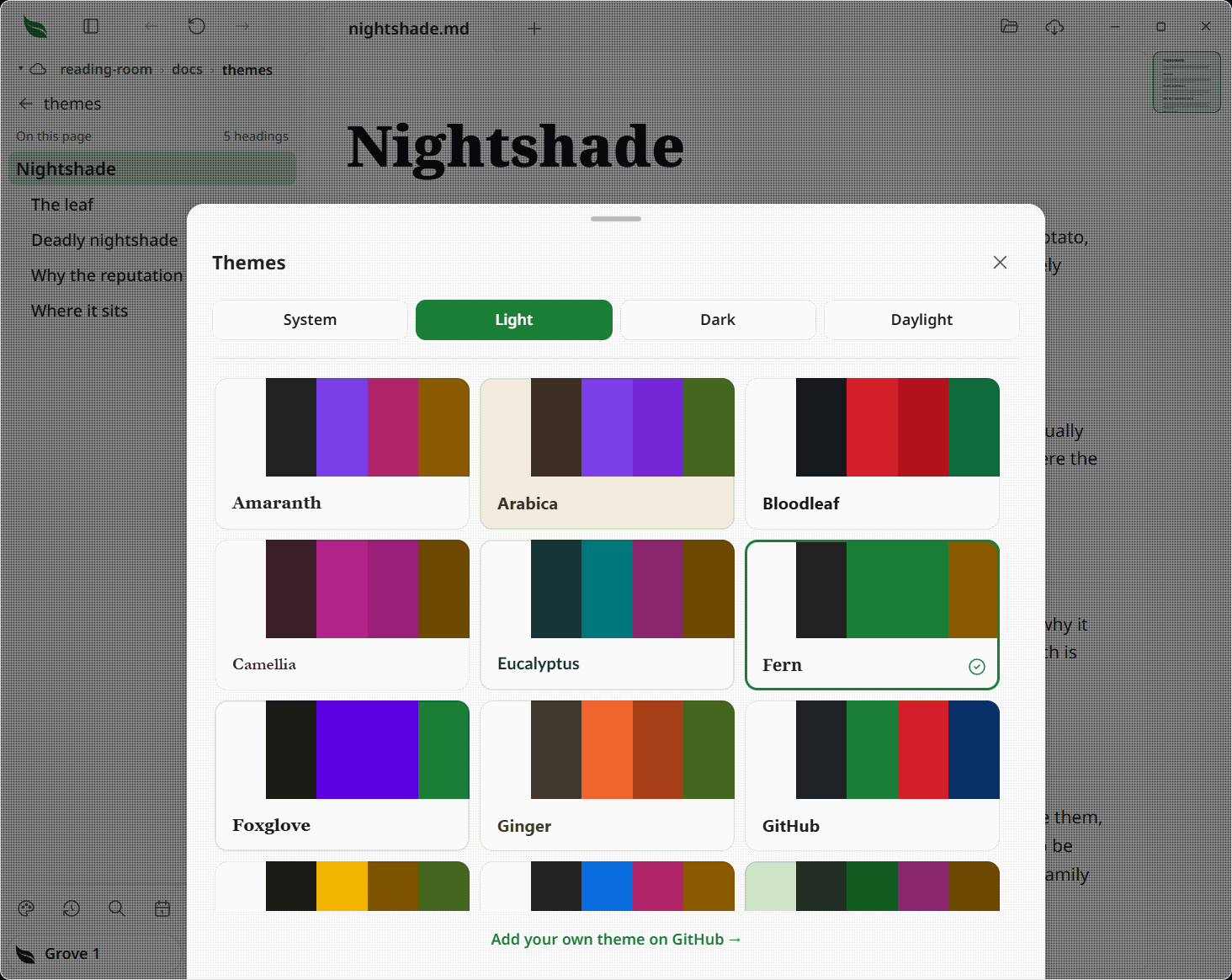1232x980 pixels.
Task: Expand the small arrow before cloud breadcrumb
Action: pyautogui.click(x=21, y=67)
